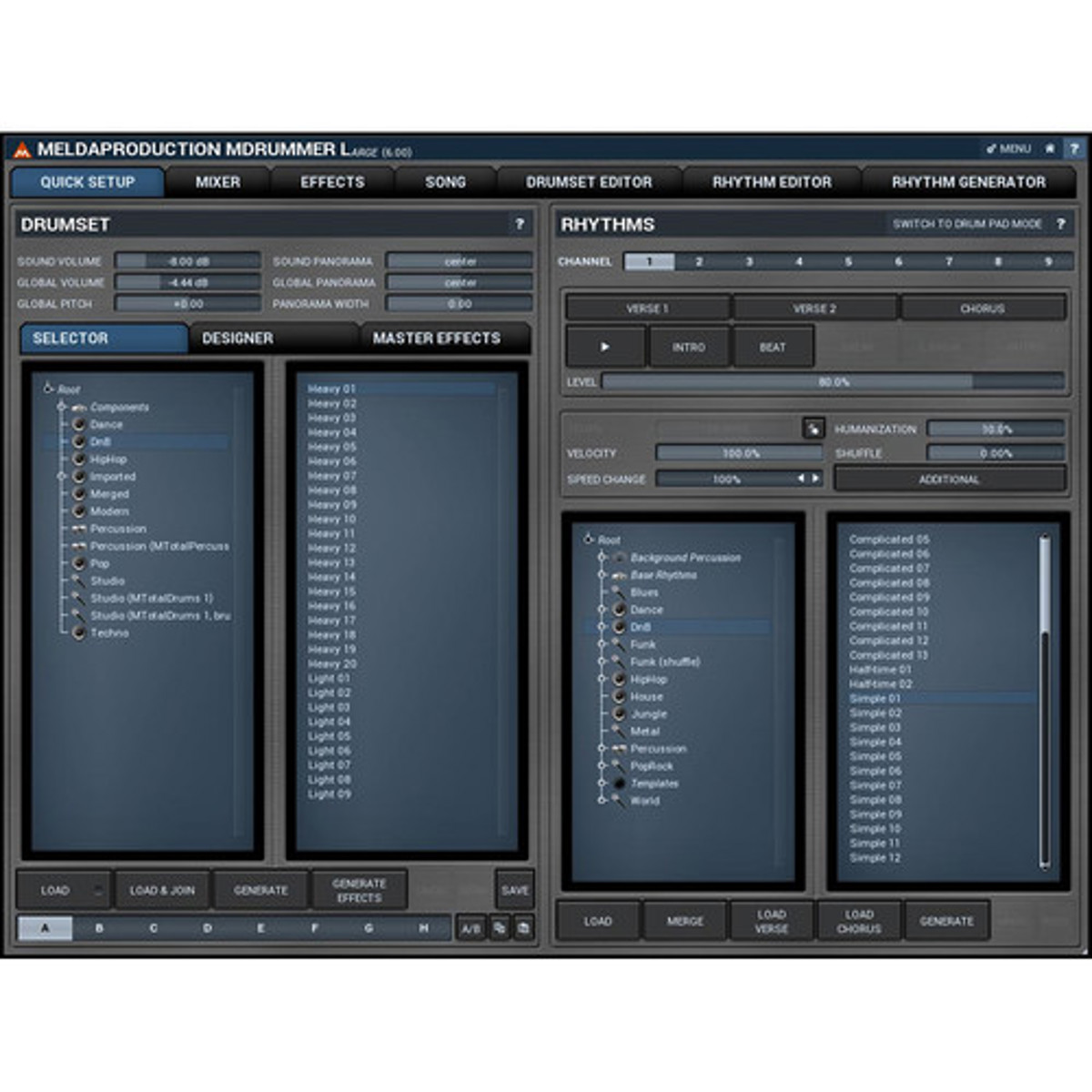
Task: Click the copy preset icon next to A/B
Action: [500, 928]
